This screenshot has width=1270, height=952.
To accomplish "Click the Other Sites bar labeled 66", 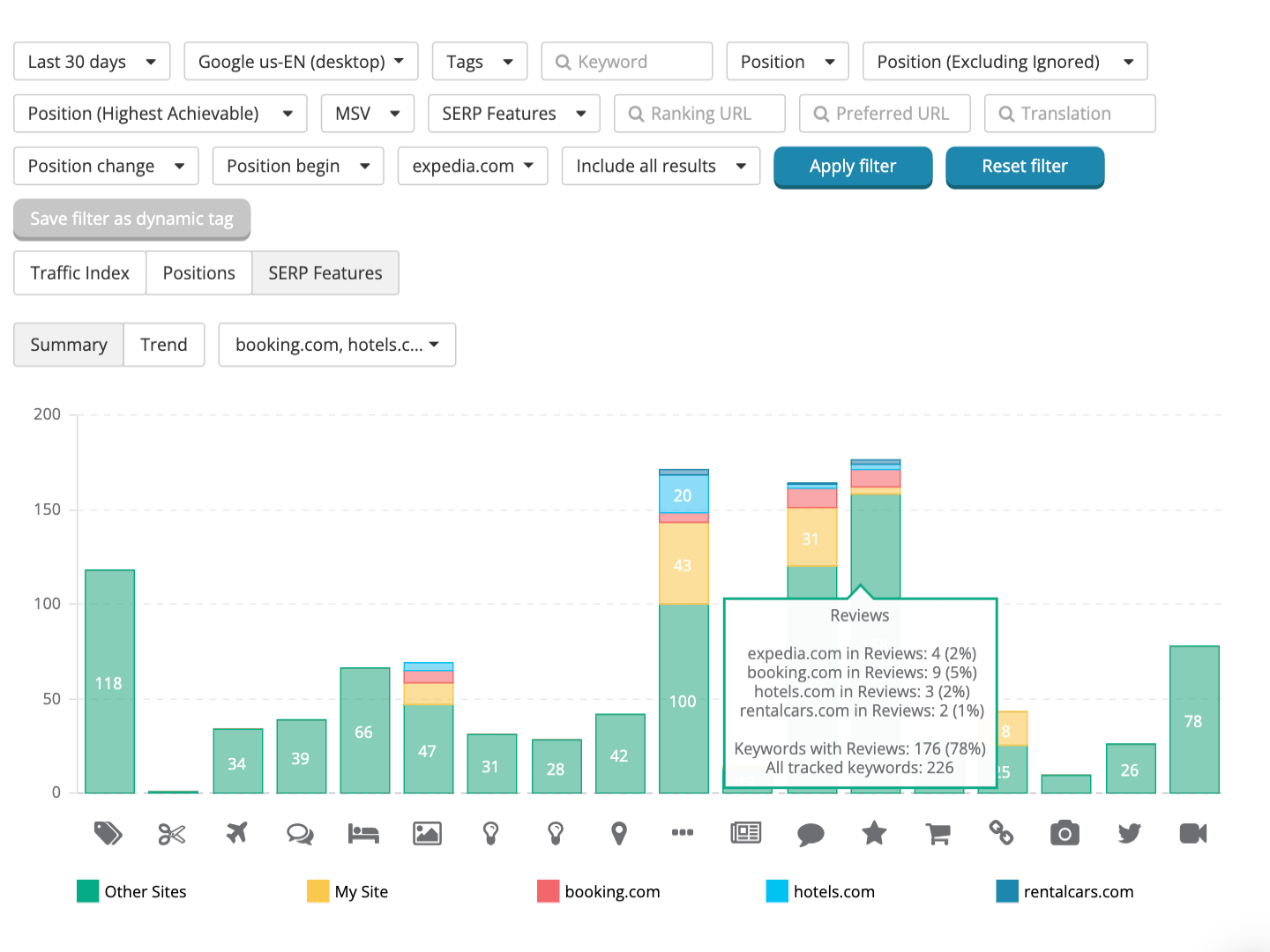I will click(x=365, y=731).
